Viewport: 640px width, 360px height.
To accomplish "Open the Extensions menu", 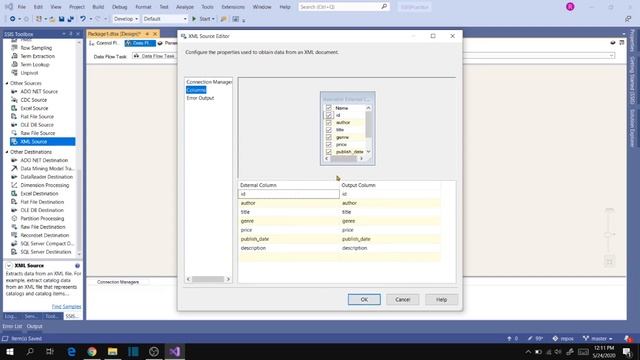I will [x=233, y=7].
